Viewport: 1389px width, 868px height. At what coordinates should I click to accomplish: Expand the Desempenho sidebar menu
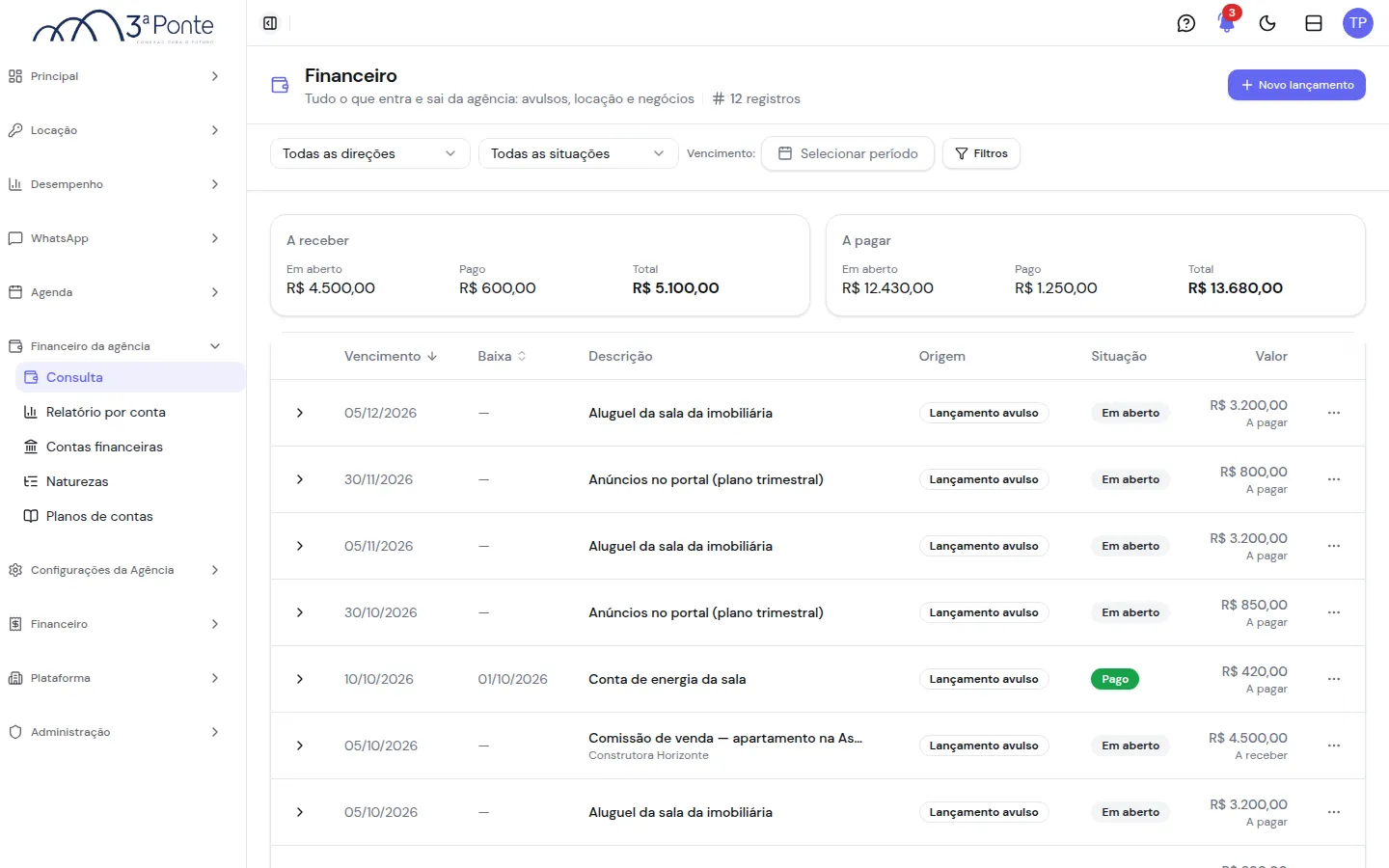[116, 184]
